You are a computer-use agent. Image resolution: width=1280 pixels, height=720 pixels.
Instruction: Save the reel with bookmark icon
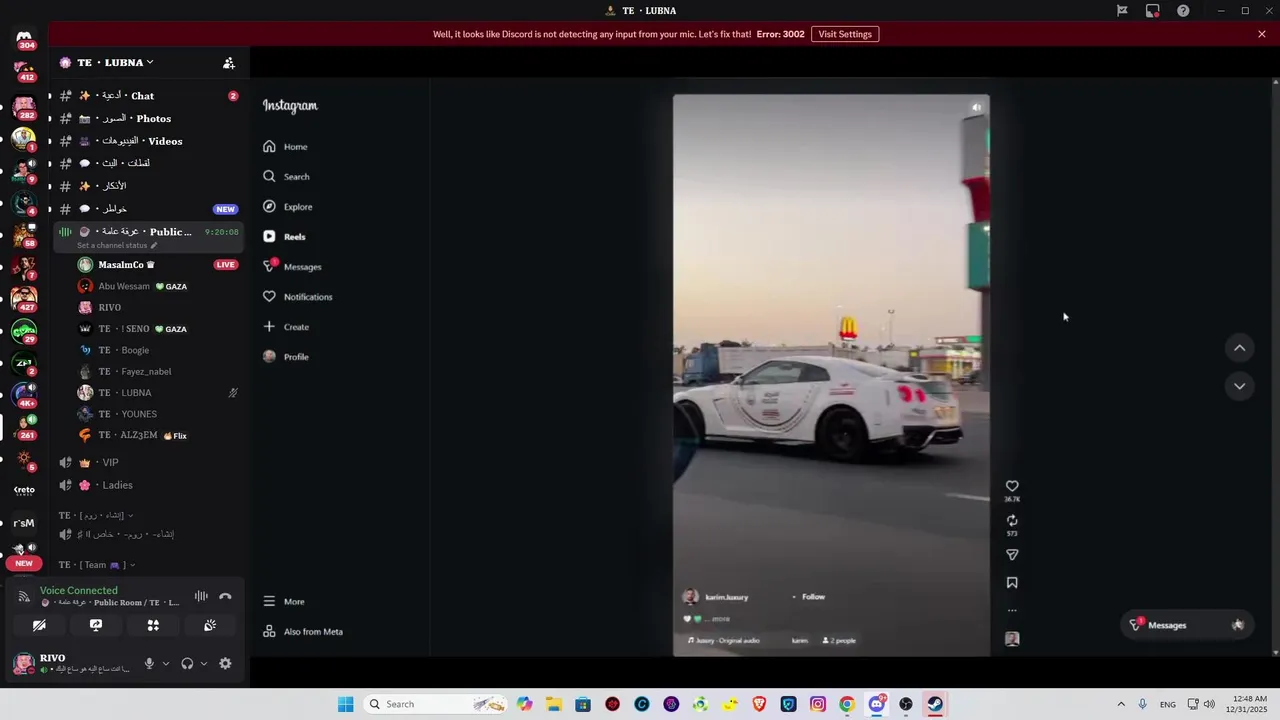point(1012,583)
